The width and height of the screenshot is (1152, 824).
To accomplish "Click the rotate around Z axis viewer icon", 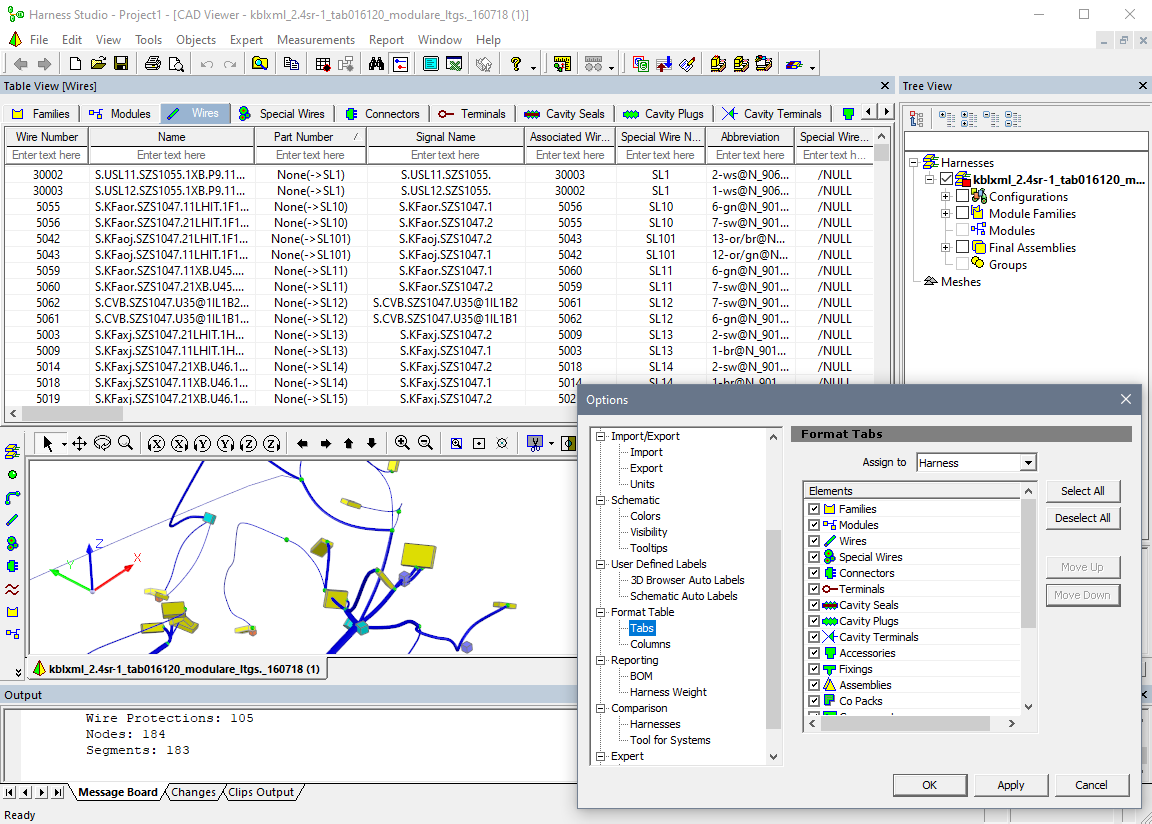I will (x=246, y=443).
